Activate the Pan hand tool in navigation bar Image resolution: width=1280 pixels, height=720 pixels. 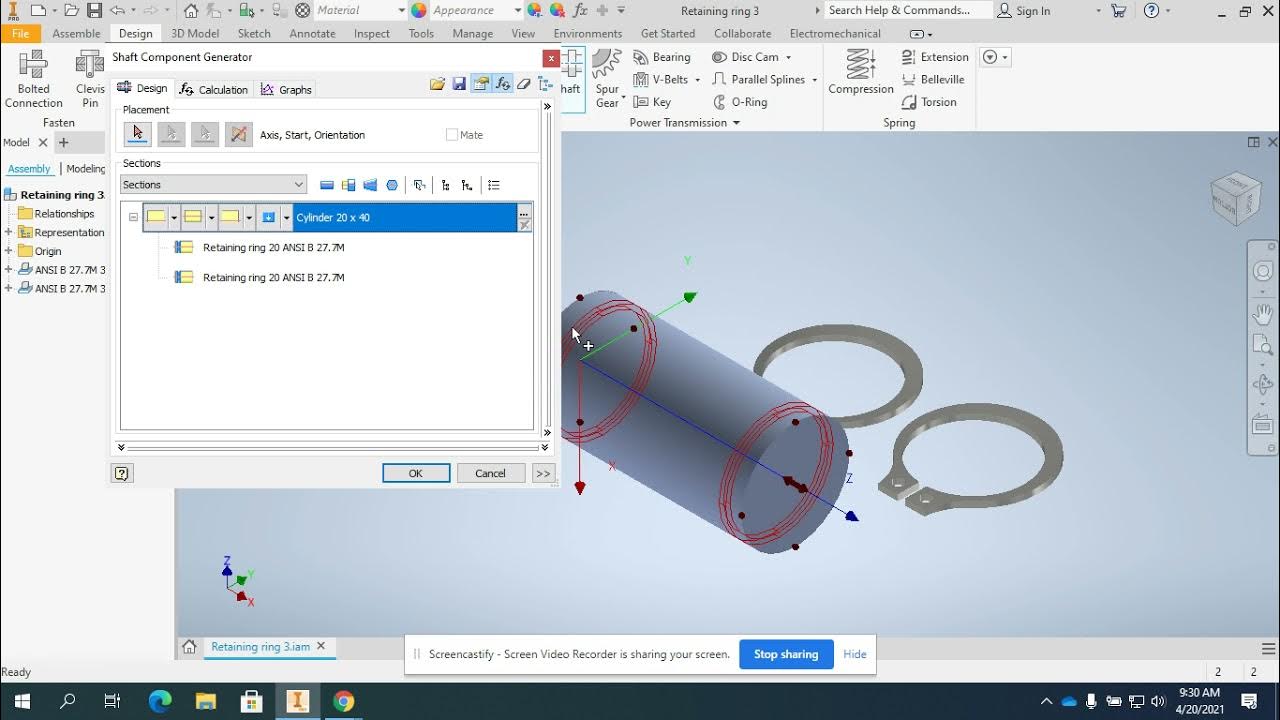(x=1262, y=314)
